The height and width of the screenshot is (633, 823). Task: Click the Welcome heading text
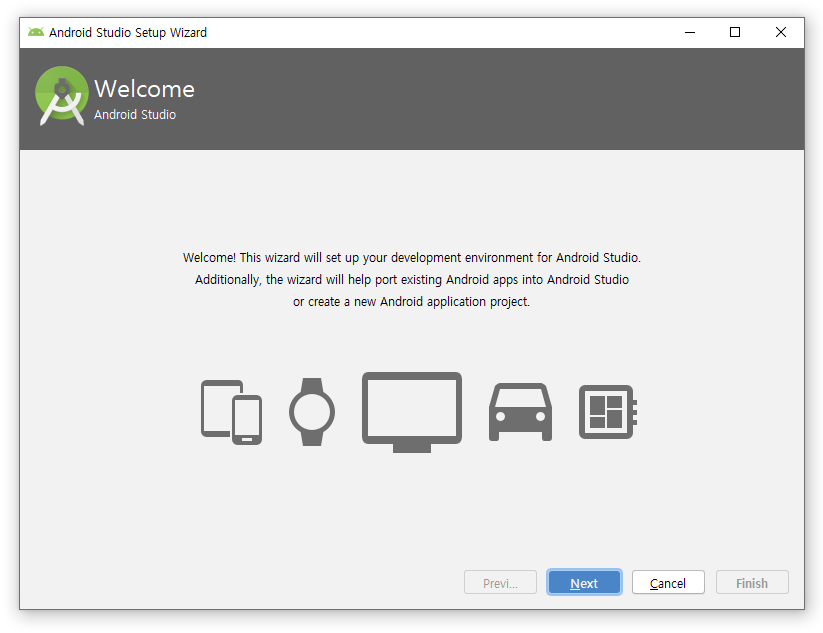144,89
